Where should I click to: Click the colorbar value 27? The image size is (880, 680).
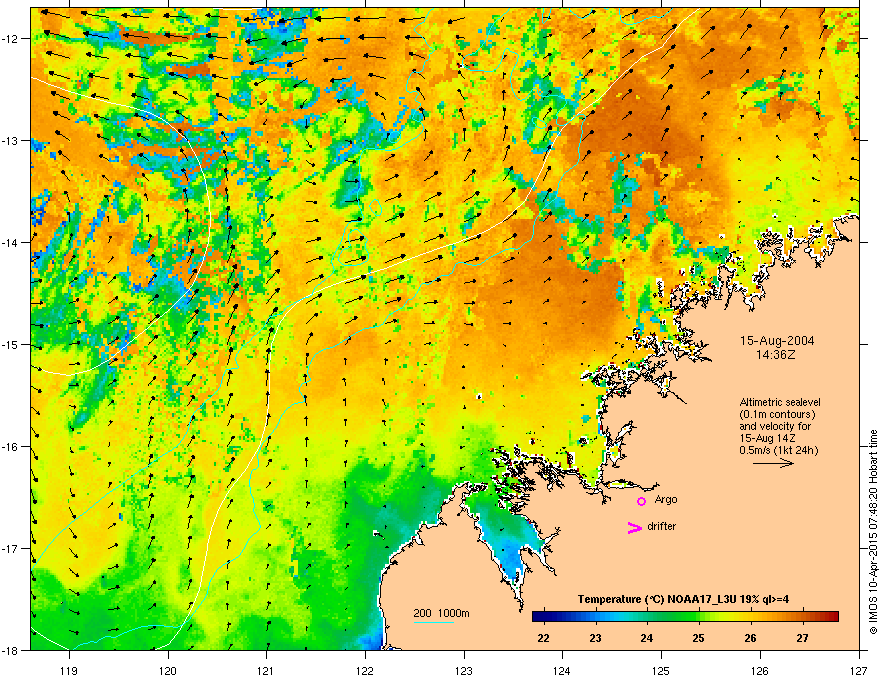click(803, 638)
